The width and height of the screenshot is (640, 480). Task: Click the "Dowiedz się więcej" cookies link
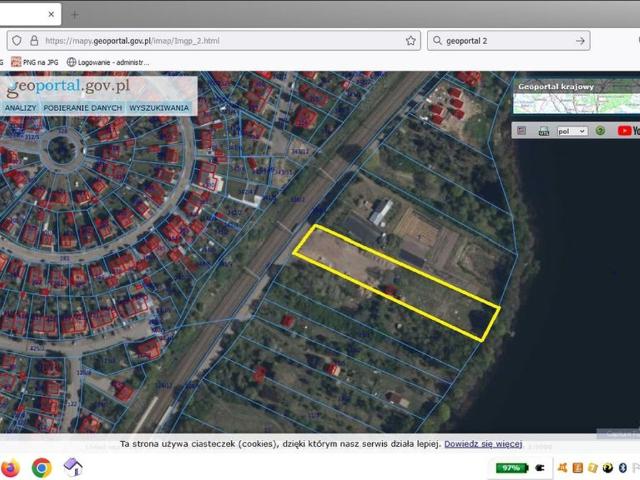(483, 443)
